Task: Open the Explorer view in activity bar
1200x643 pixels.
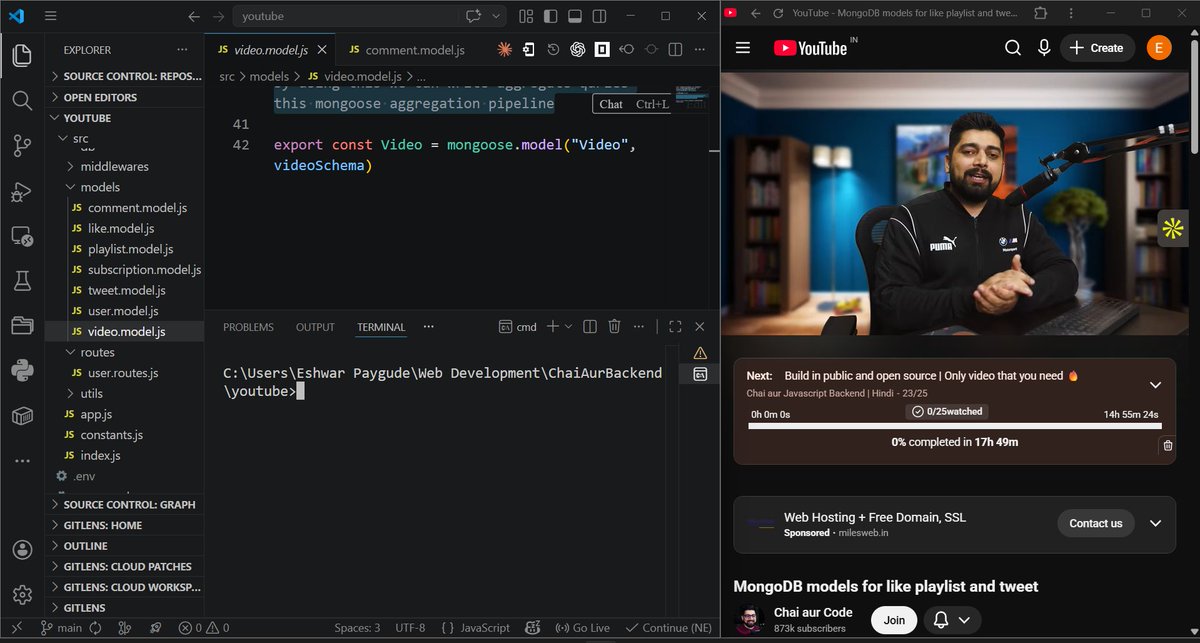Action: point(22,55)
